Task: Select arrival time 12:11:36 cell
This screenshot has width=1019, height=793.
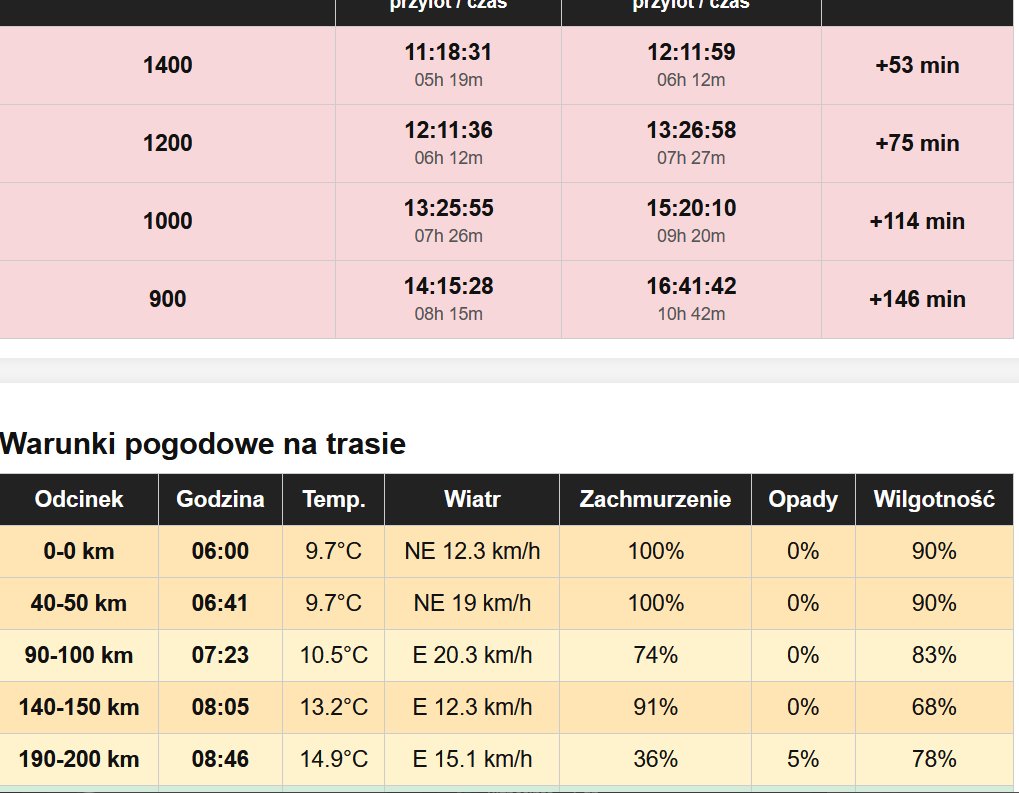Action: [448, 143]
